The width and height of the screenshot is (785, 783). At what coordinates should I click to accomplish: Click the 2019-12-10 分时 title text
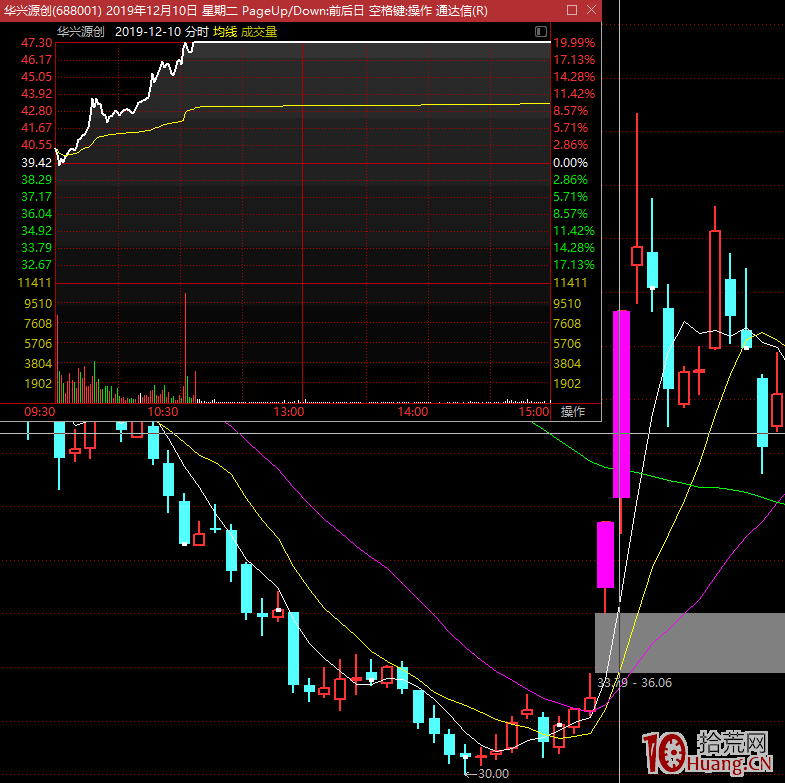[162, 32]
